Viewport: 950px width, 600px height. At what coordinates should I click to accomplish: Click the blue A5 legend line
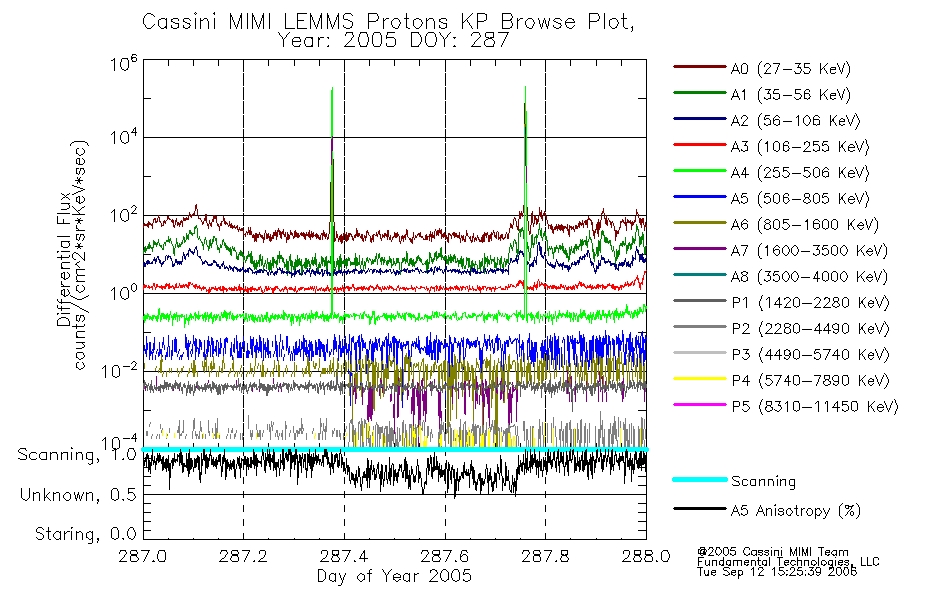[699, 197]
